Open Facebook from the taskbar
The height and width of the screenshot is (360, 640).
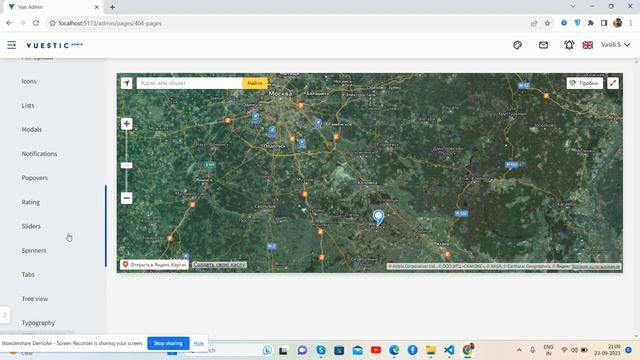coord(413,350)
